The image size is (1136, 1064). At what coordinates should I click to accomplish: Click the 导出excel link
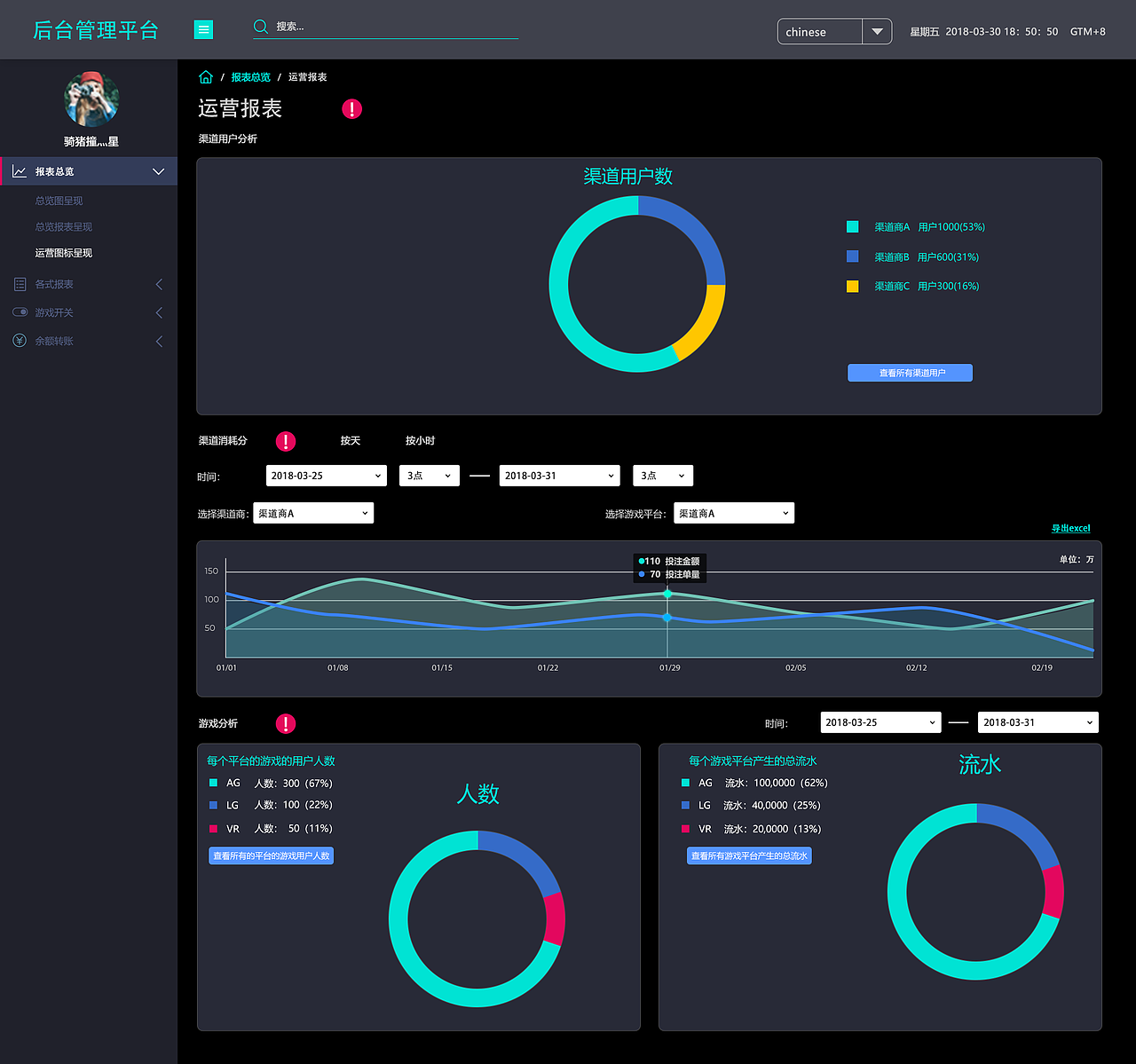(x=1070, y=528)
